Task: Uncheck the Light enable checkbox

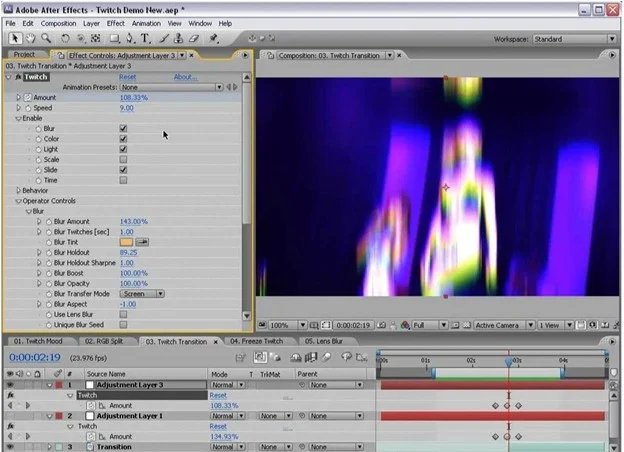Action: [x=123, y=149]
